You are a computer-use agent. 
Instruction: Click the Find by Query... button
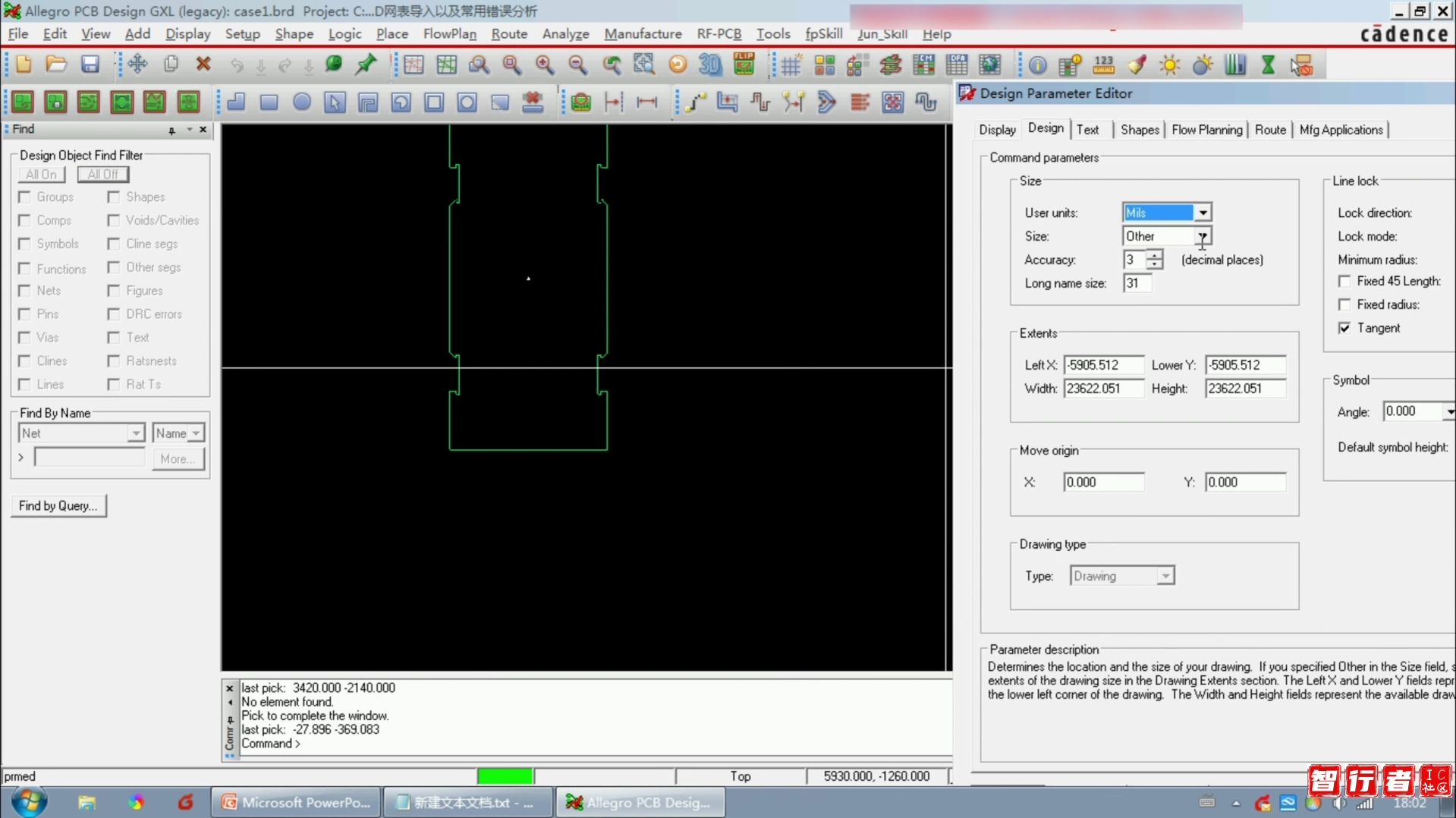pos(58,506)
